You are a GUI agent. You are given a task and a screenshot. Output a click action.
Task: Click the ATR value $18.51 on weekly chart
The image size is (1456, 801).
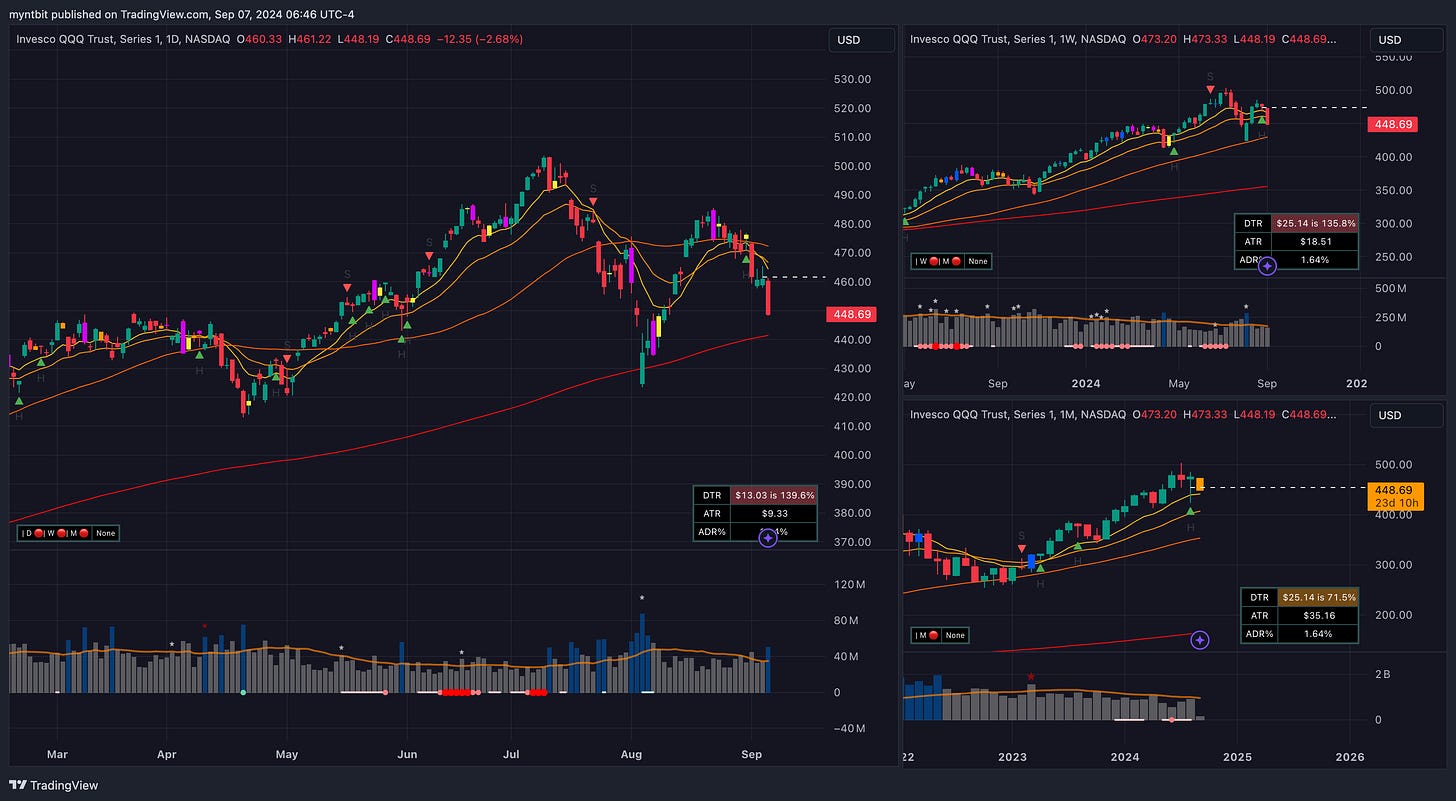[1314, 241]
